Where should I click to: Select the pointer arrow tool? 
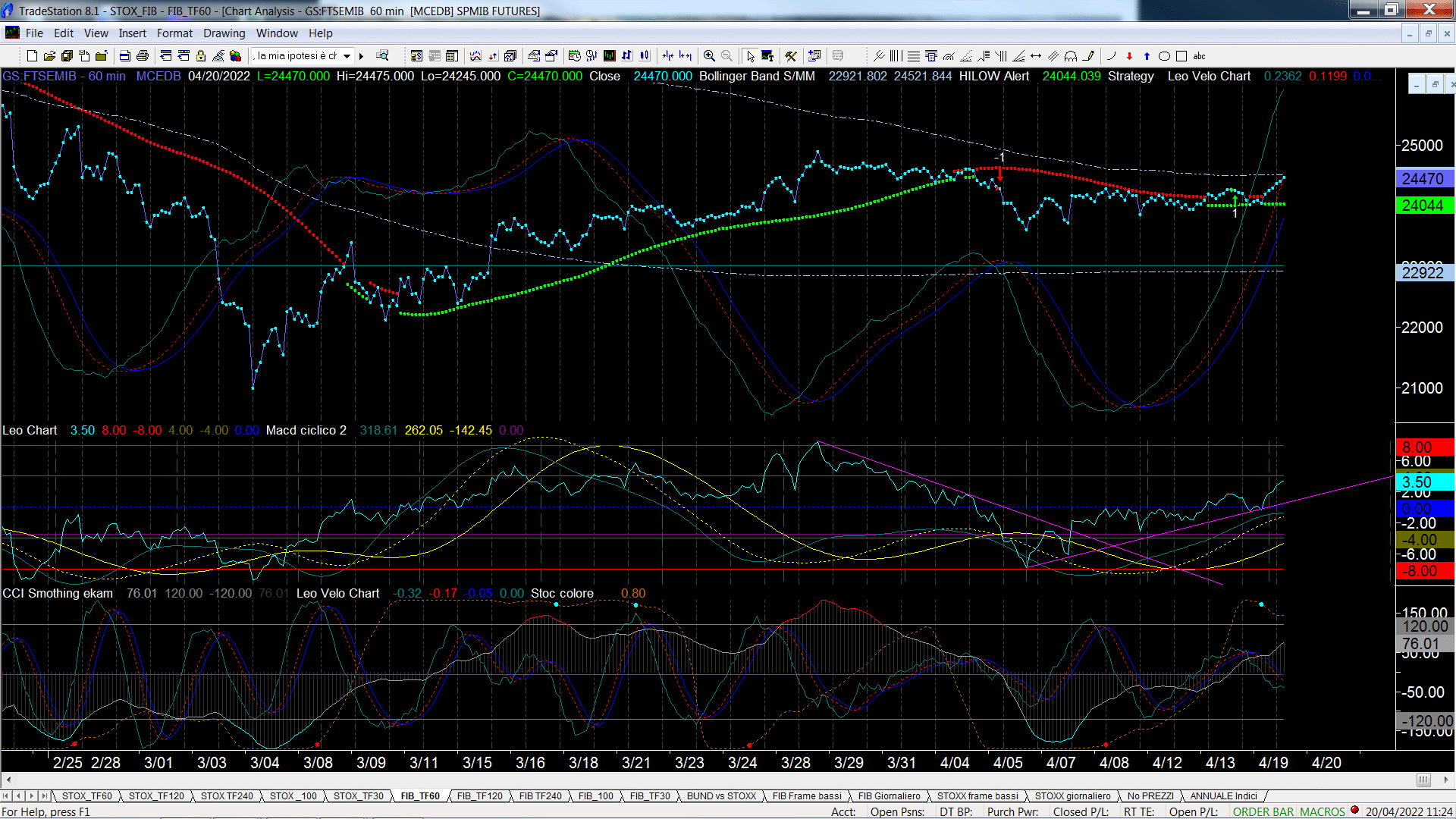(750, 56)
